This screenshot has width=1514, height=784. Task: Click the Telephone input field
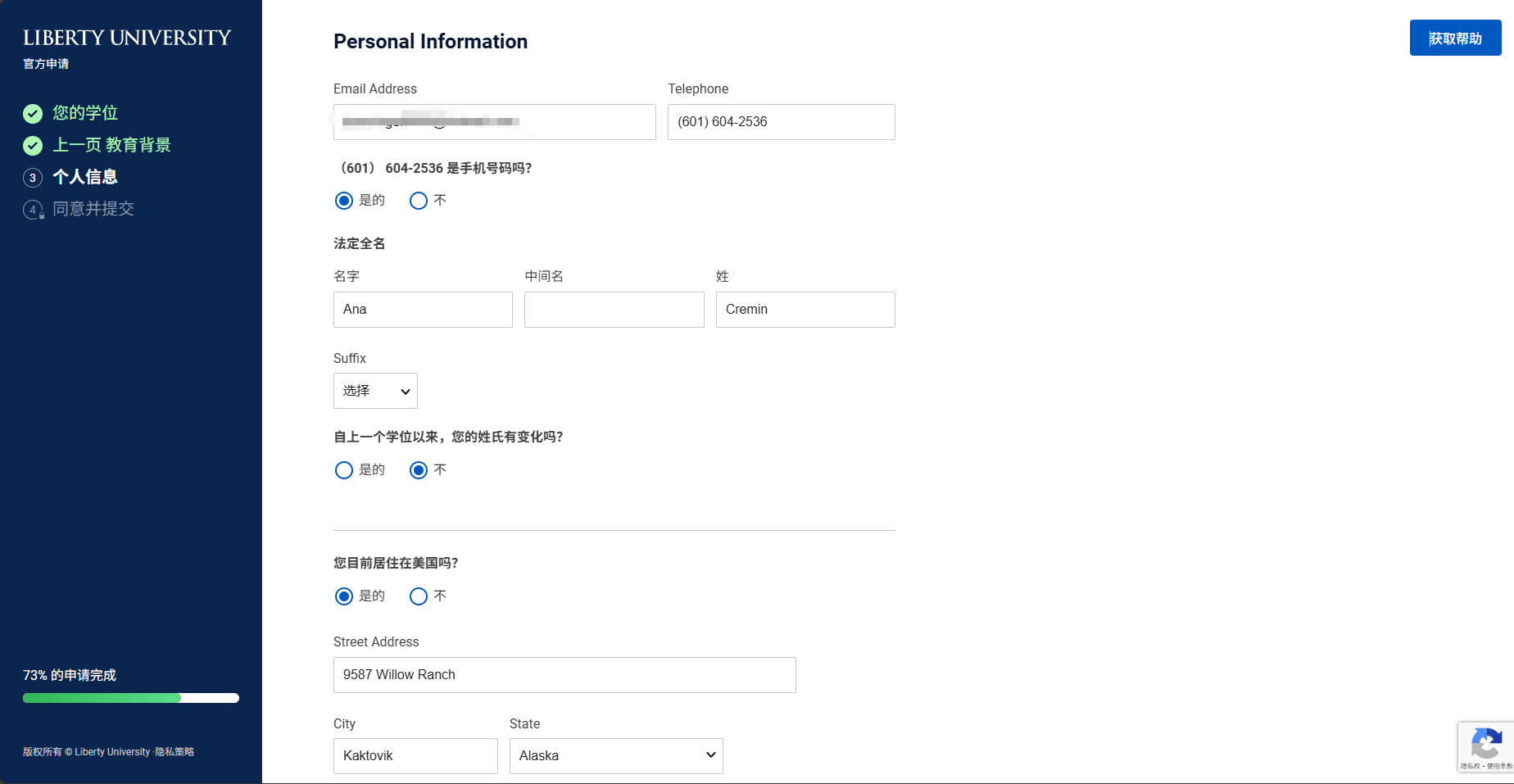(782, 122)
